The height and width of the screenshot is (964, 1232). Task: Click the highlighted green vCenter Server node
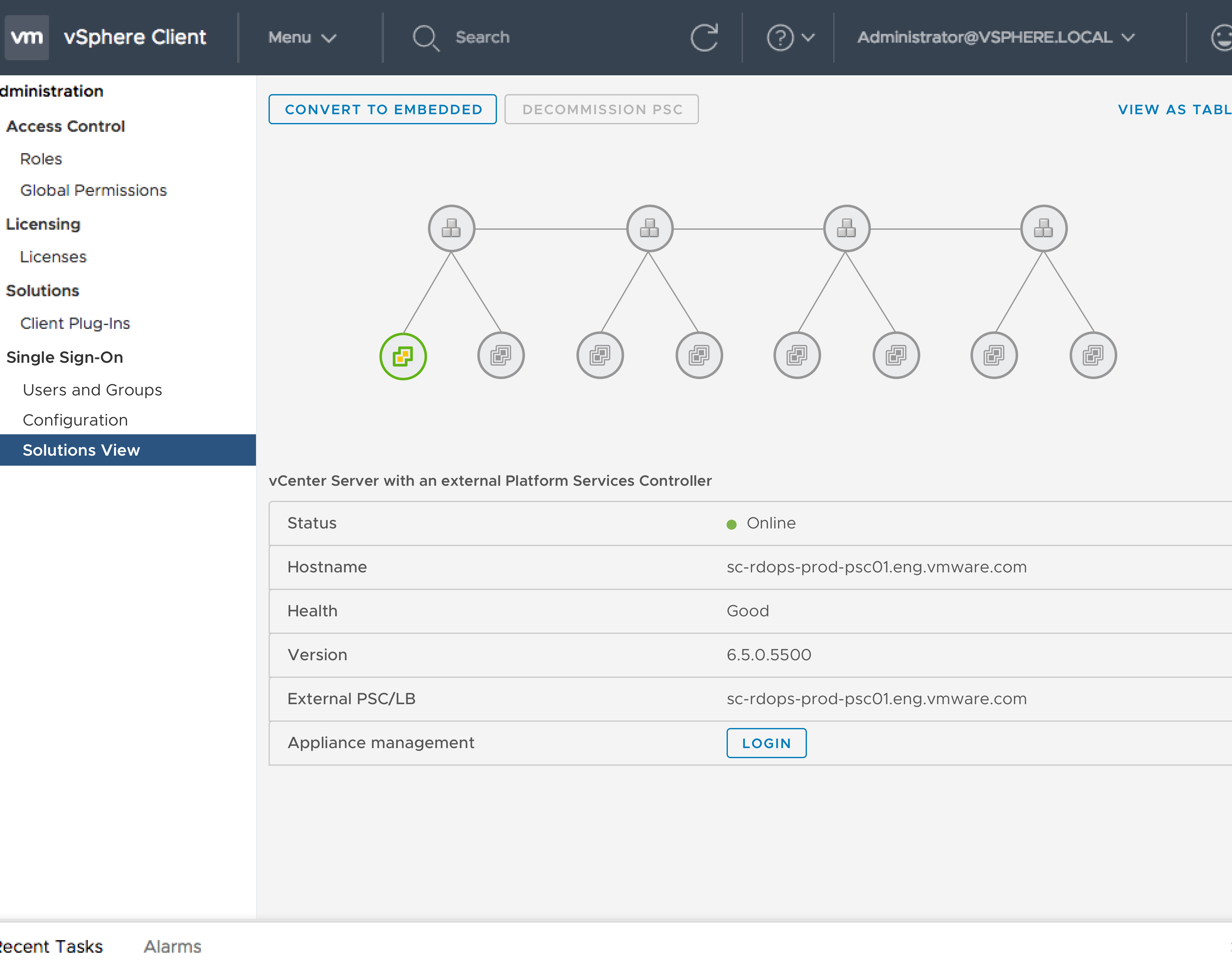(403, 356)
